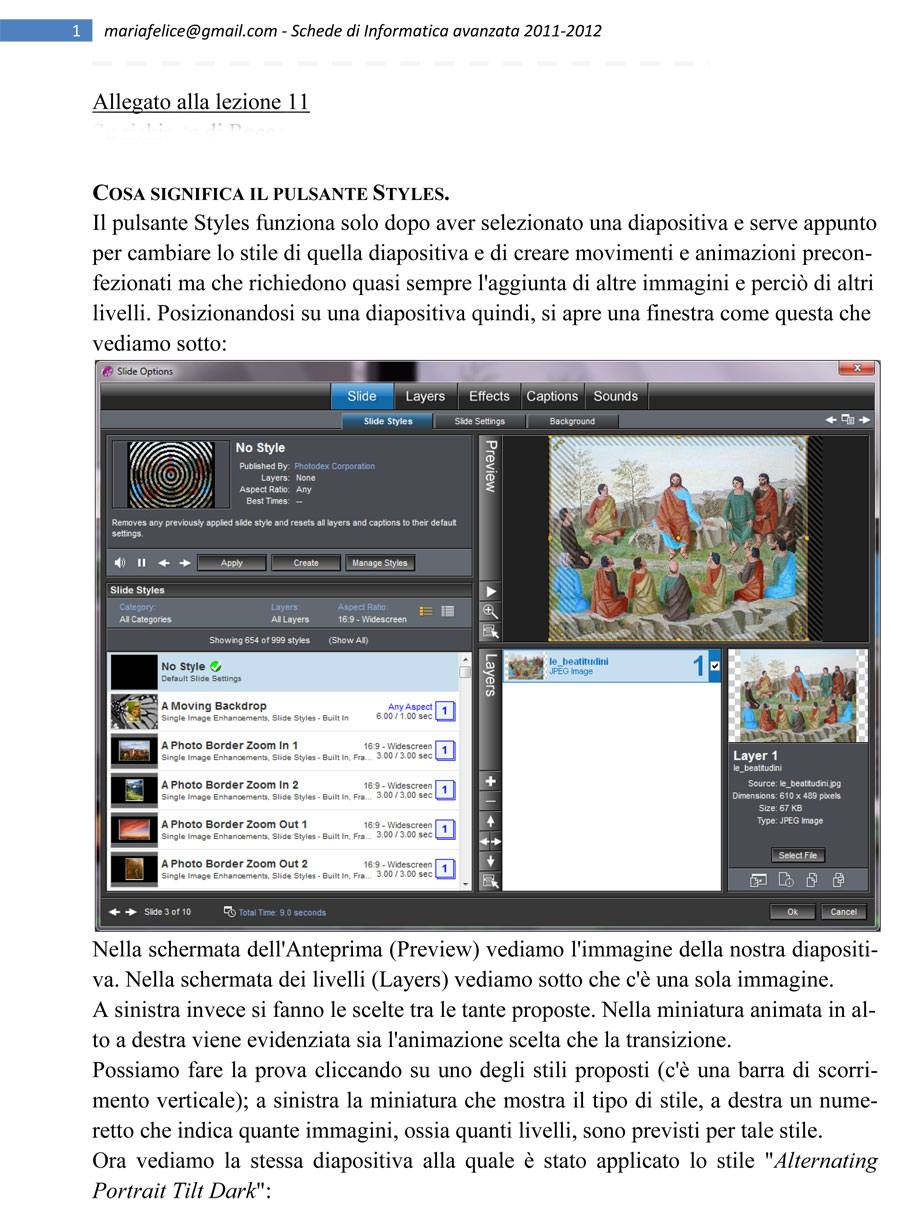Pause the style preview animation
The height and width of the screenshot is (1218, 900).
[142, 563]
